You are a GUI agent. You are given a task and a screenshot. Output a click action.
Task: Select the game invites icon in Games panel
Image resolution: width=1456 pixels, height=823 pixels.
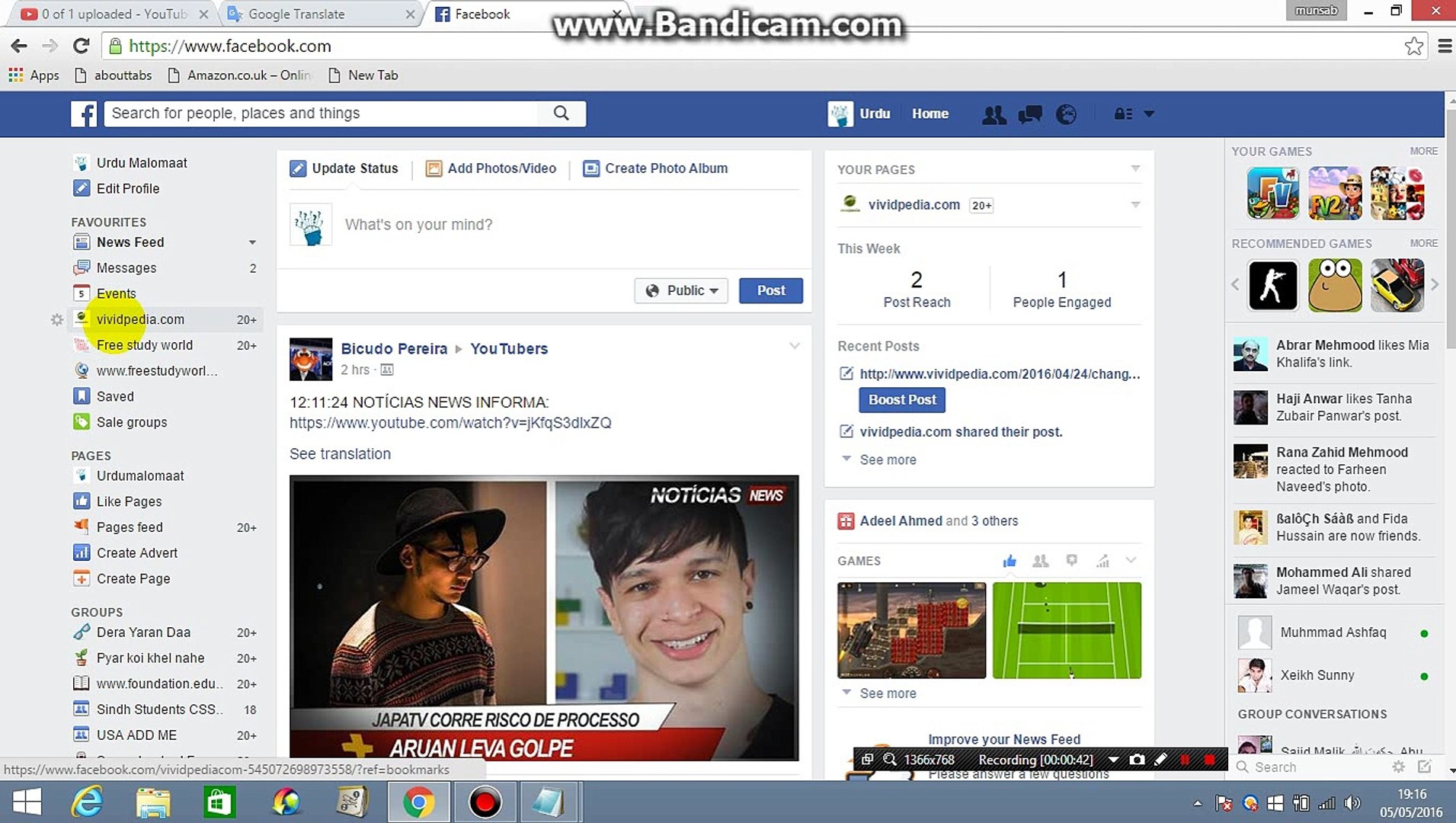click(1071, 561)
